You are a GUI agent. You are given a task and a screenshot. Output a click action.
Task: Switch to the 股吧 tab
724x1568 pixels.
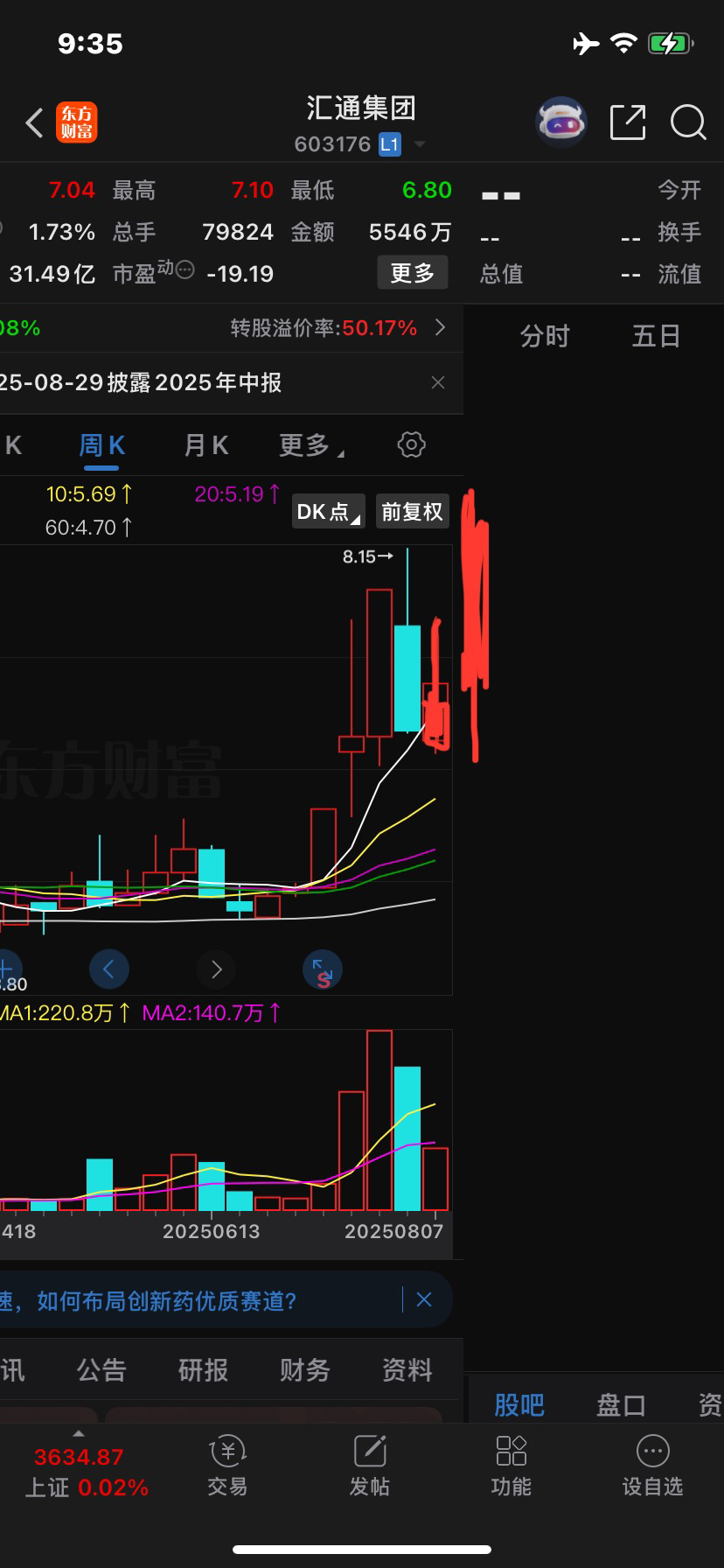click(x=519, y=1405)
